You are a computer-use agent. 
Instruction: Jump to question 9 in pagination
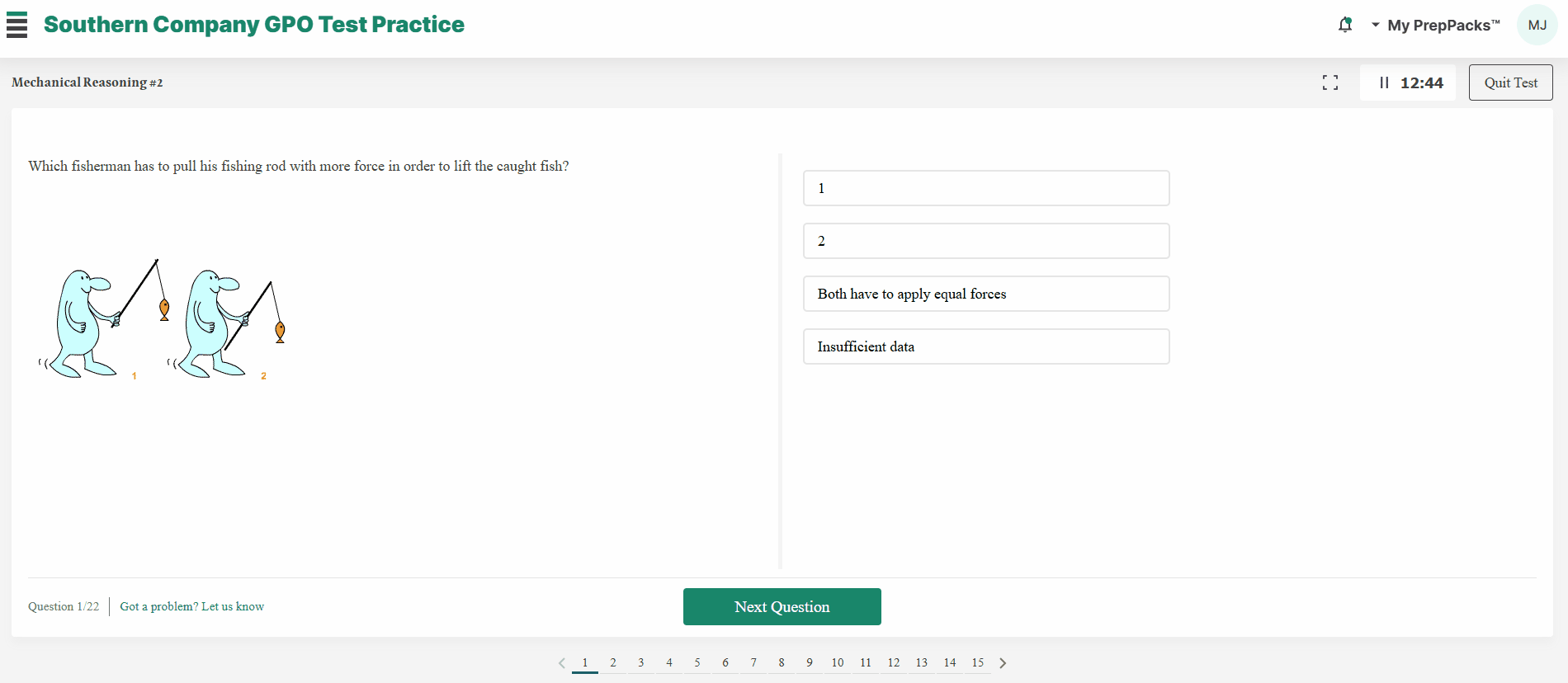(x=810, y=663)
